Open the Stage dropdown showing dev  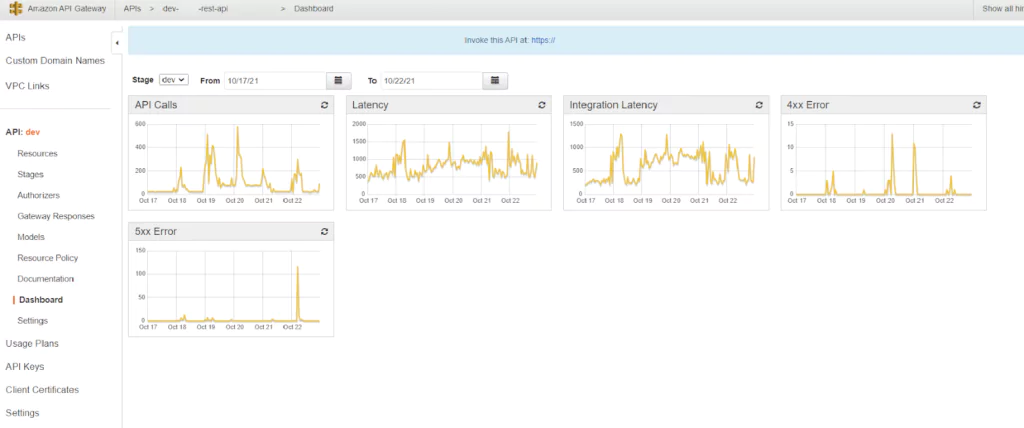coord(174,80)
